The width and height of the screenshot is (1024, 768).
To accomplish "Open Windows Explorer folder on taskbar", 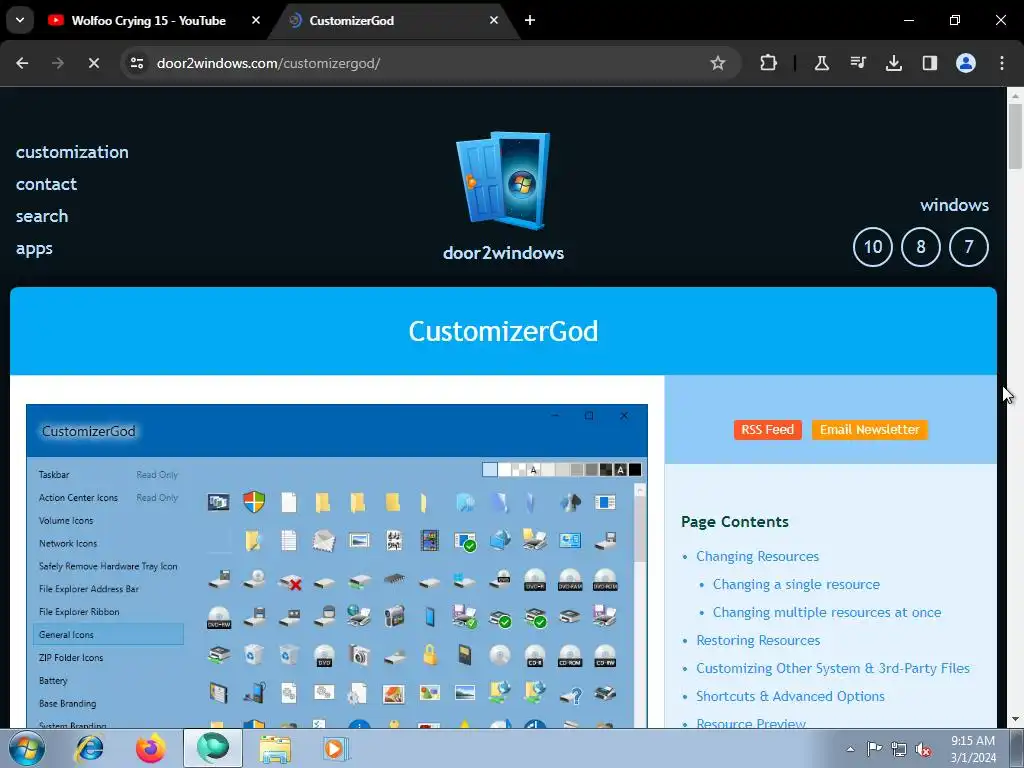I will tap(275, 748).
